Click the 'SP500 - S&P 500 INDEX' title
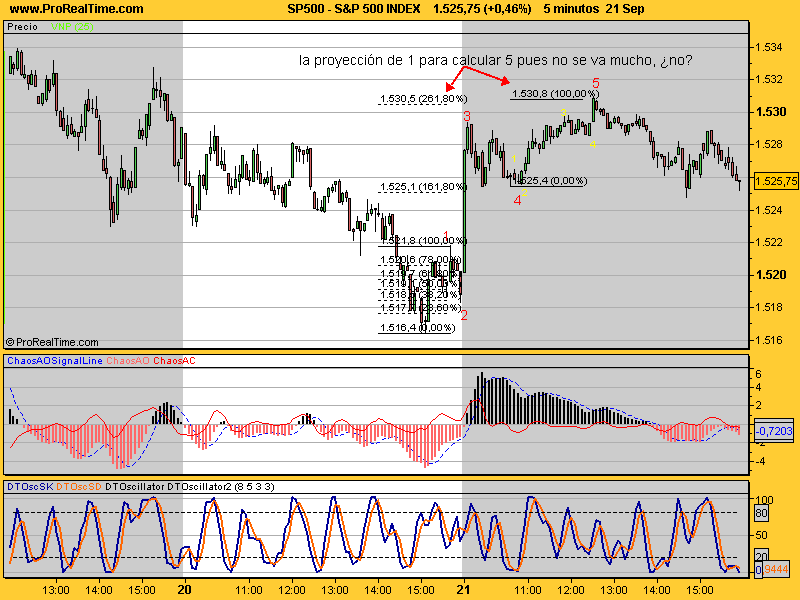 354,9
